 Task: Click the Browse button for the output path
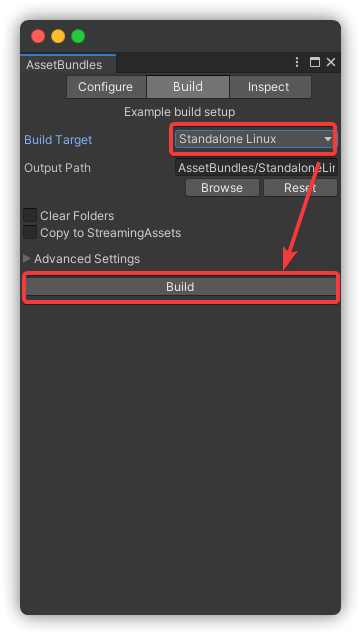(222, 188)
